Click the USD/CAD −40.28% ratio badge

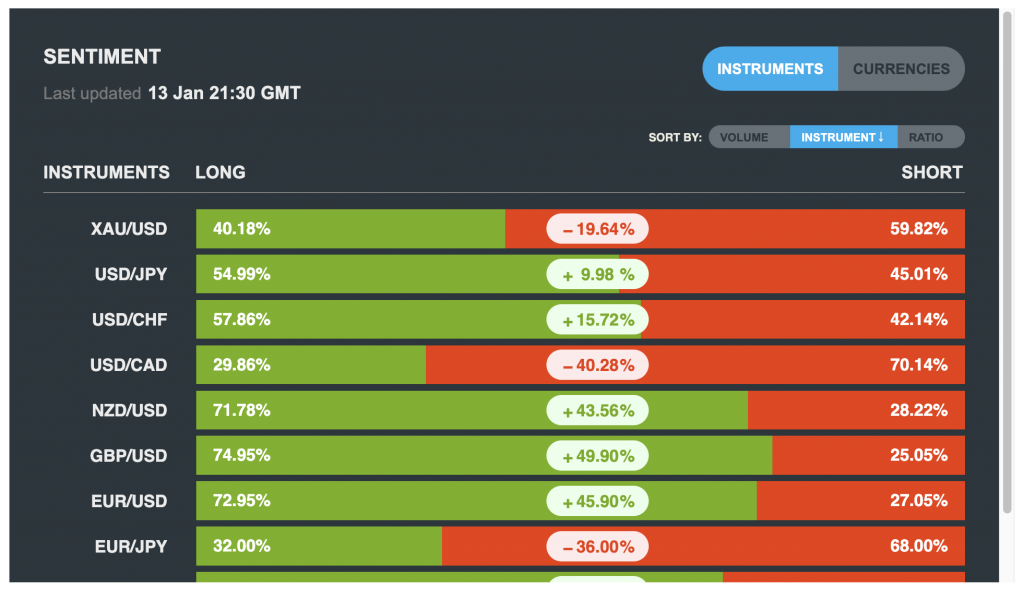coord(597,365)
